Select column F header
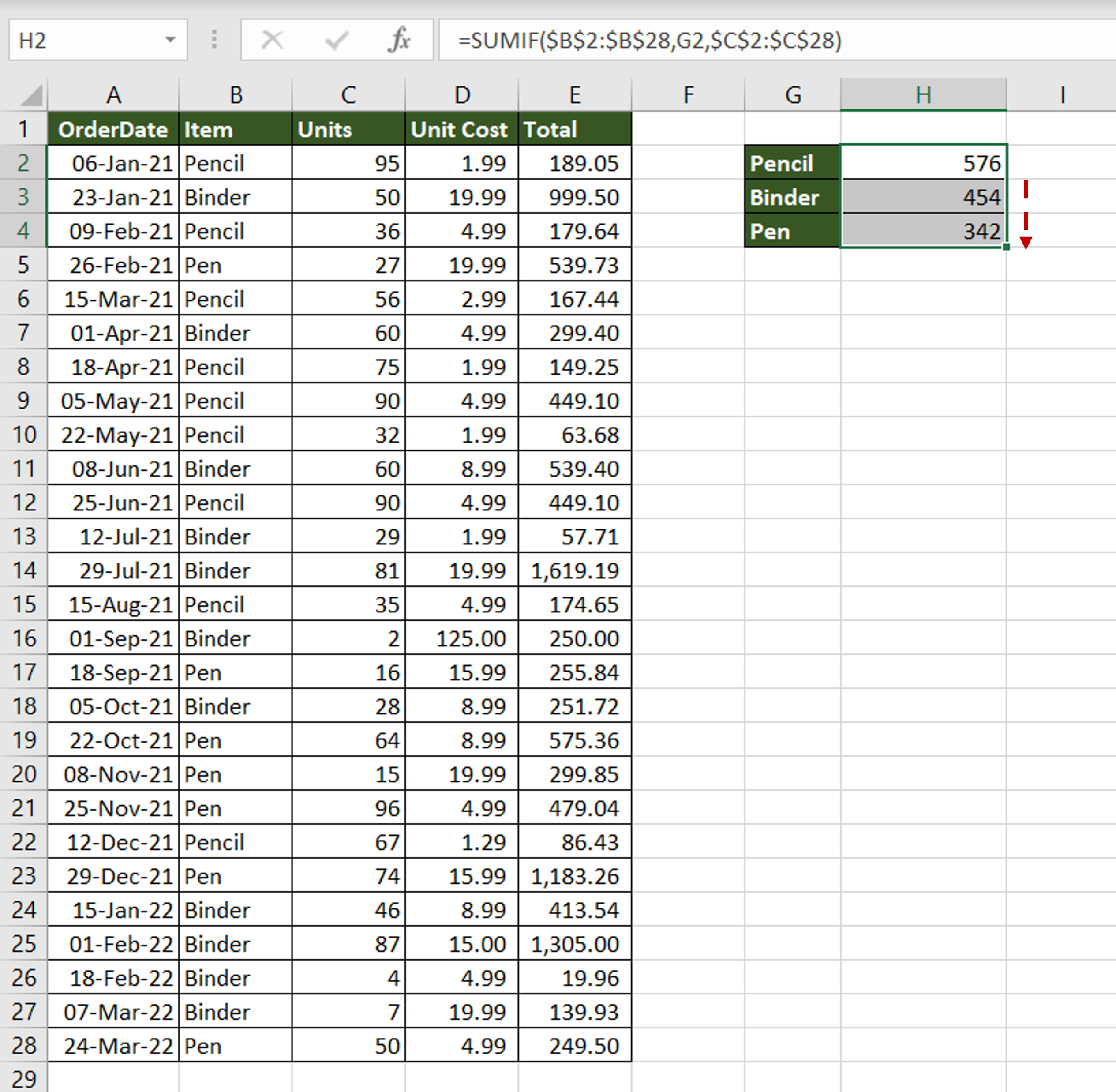The height and width of the screenshot is (1092, 1116). 688,94
